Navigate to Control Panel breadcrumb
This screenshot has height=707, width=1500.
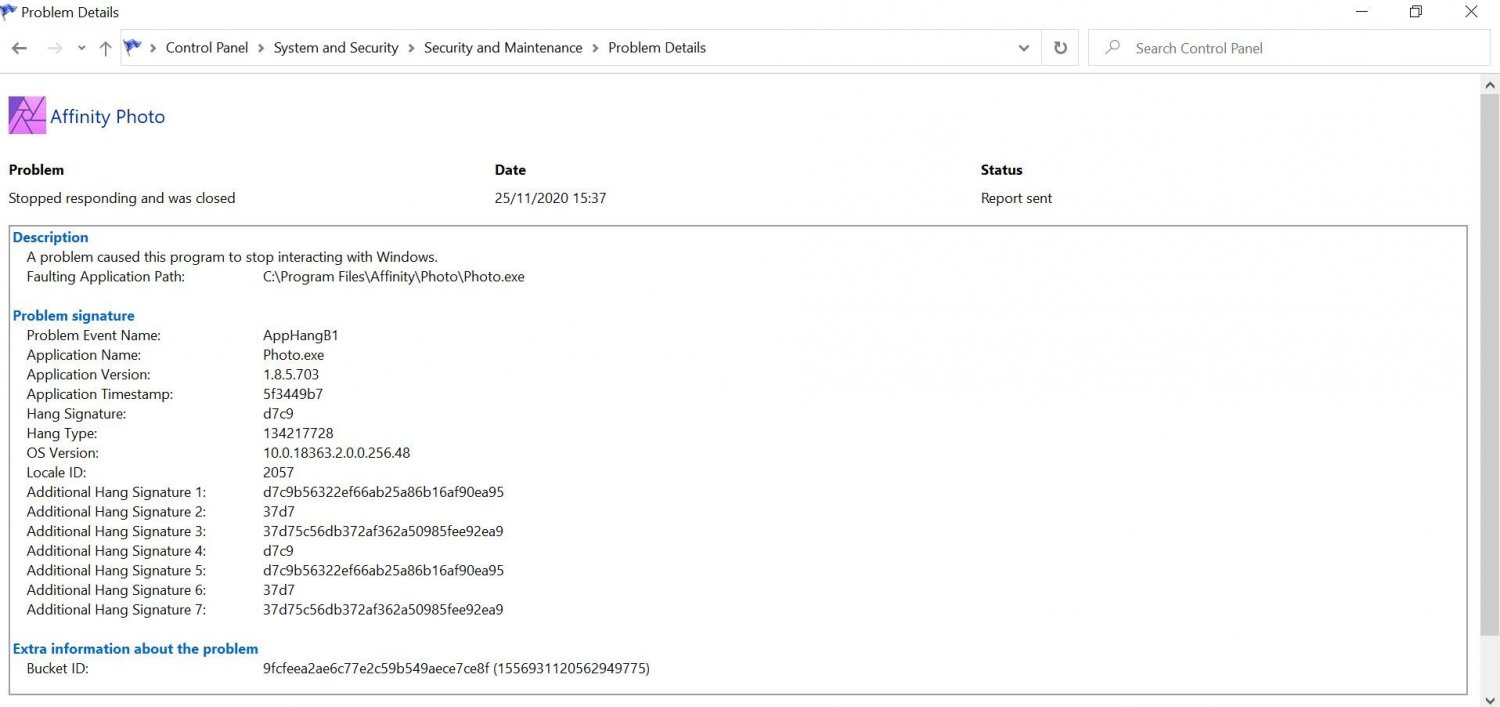206,48
